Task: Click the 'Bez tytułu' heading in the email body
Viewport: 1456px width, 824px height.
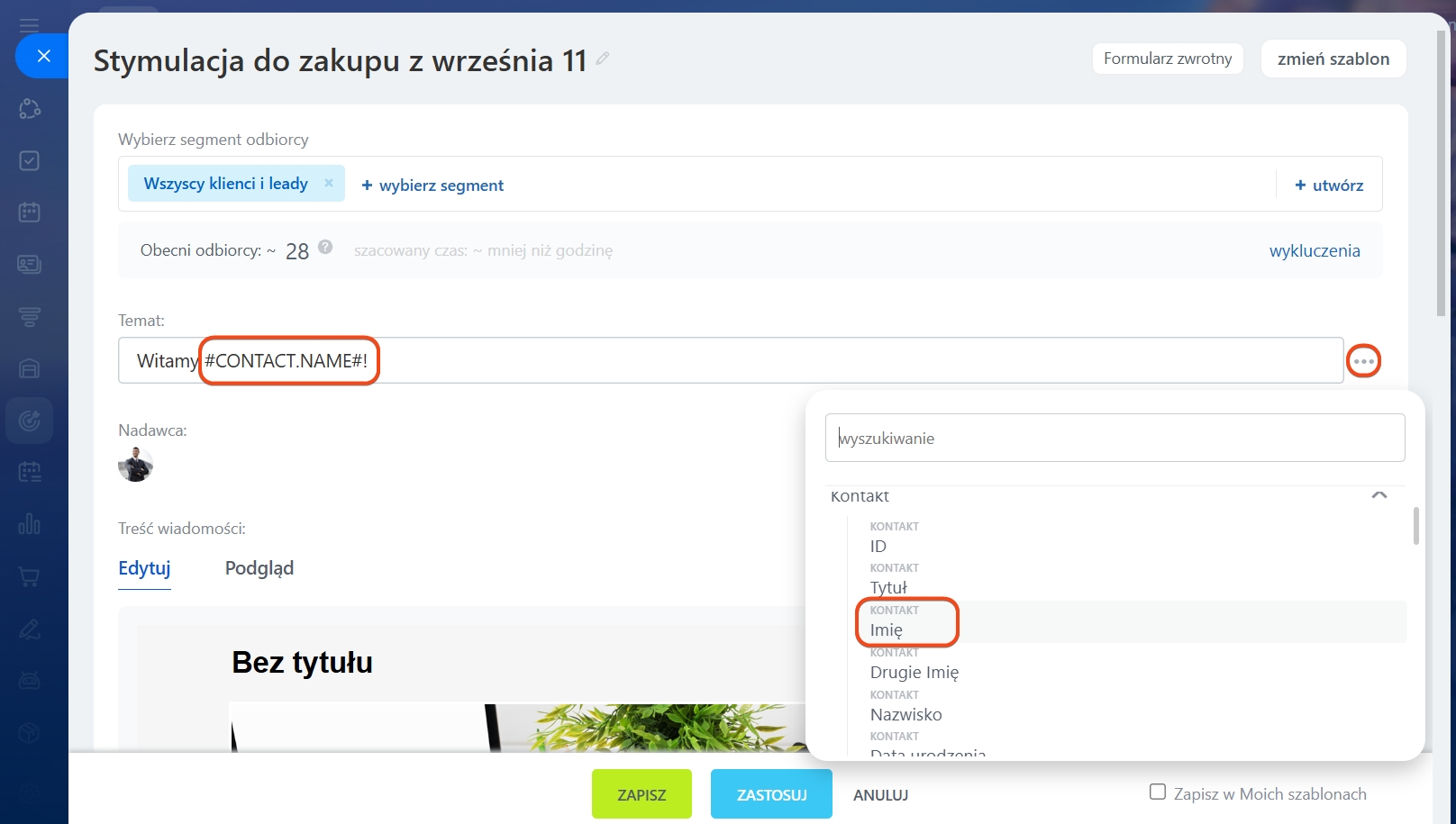Action: [302, 663]
